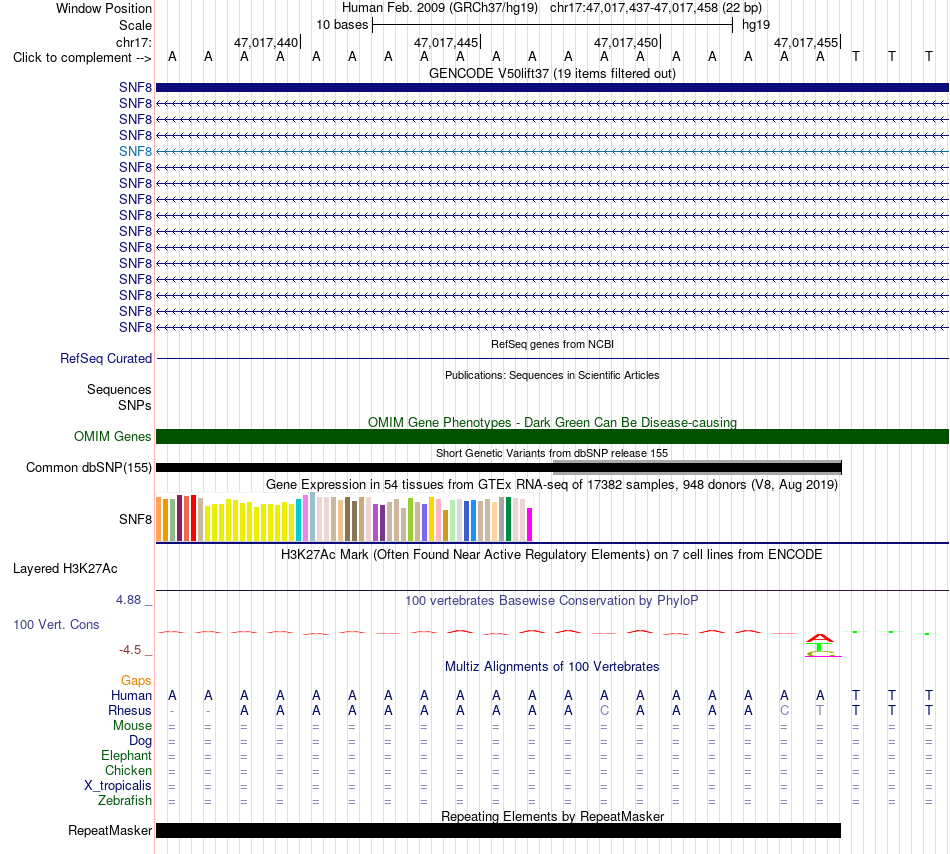Click the 'Sequences' track label

[x=119, y=389]
